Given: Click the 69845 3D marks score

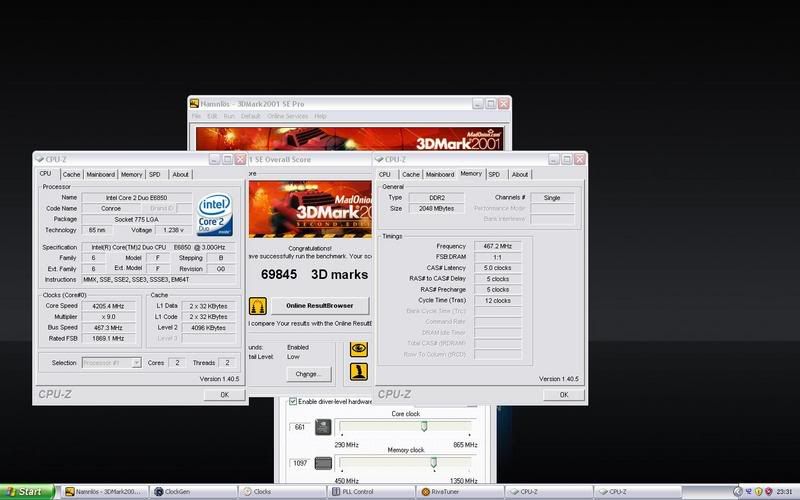Looking at the screenshot, I should [x=314, y=274].
